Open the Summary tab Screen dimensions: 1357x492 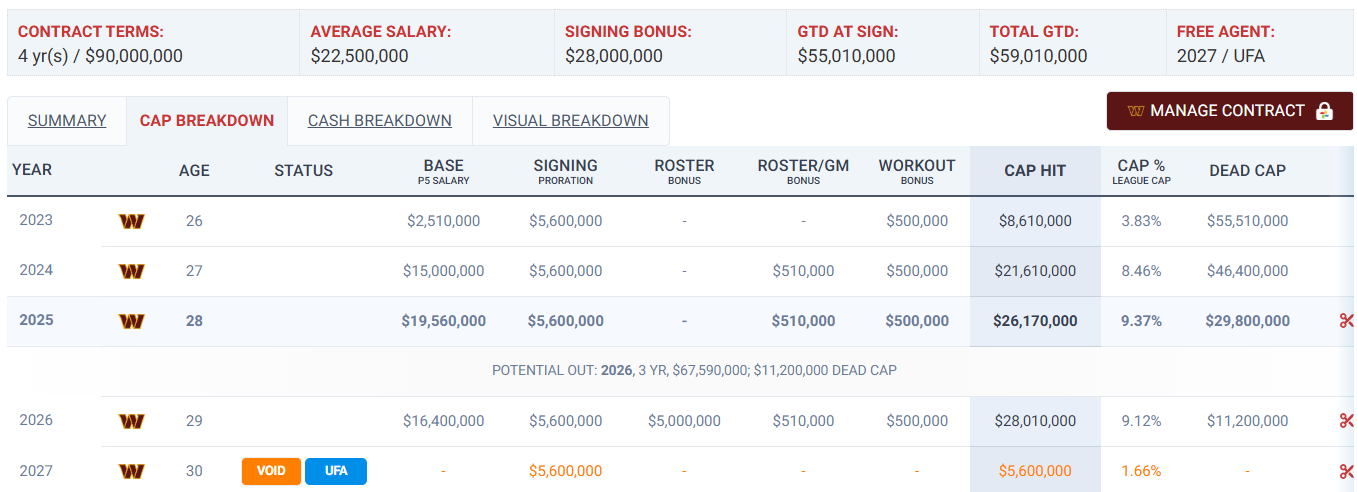[67, 121]
